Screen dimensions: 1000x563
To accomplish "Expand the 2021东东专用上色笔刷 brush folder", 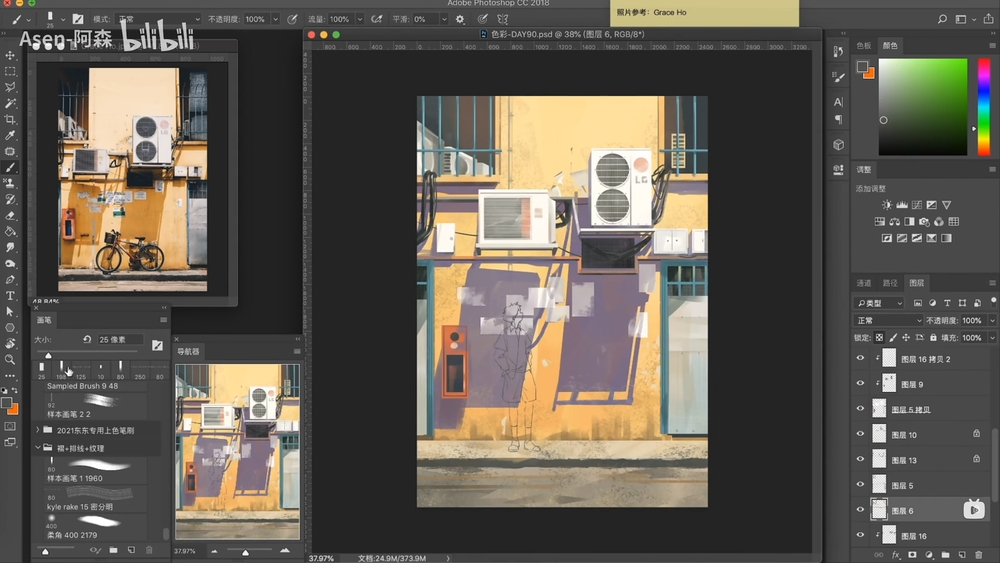I will click(38, 430).
